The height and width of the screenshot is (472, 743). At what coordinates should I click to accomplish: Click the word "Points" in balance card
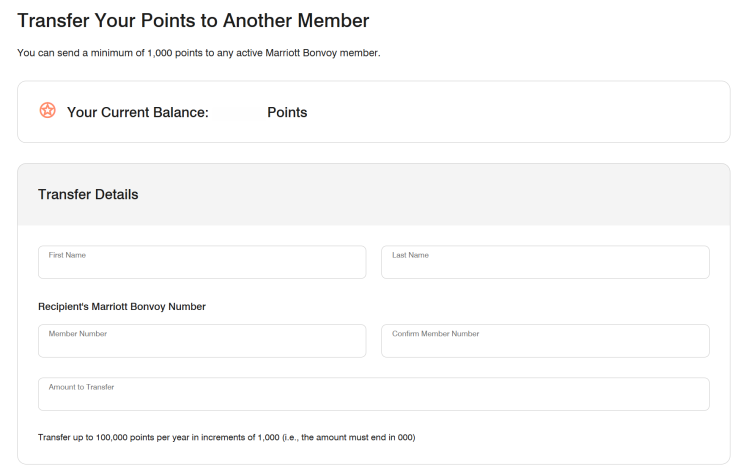(x=287, y=112)
